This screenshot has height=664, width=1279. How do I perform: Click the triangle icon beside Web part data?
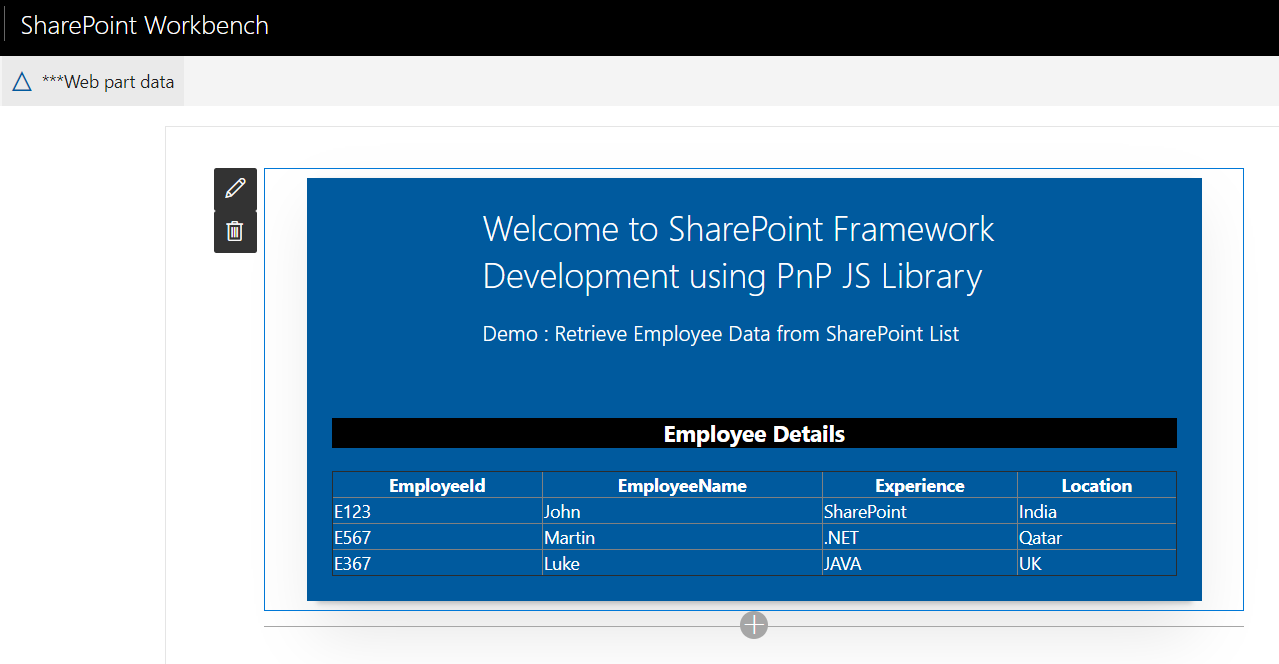pyautogui.click(x=22, y=82)
